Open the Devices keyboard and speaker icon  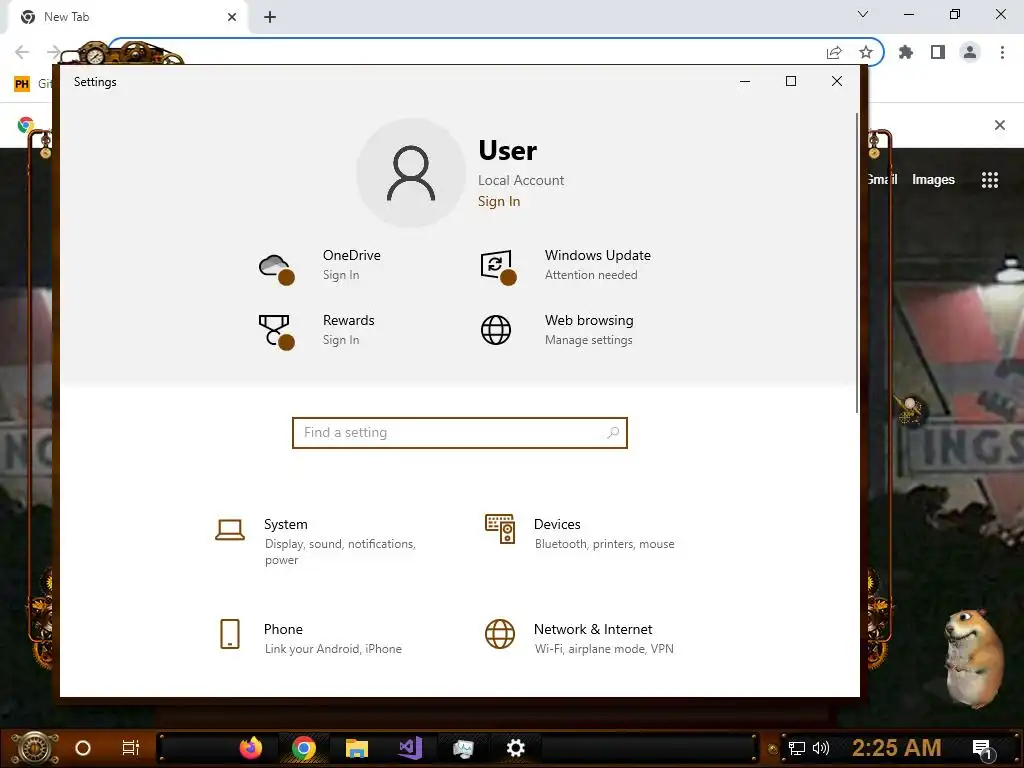[x=500, y=529]
